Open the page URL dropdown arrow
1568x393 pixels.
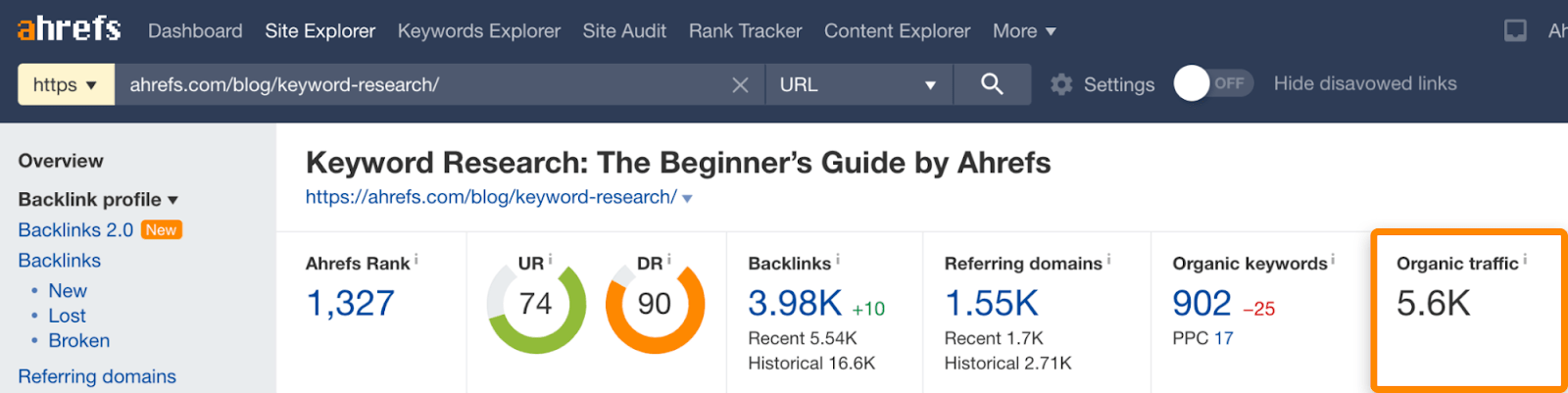pos(688,199)
